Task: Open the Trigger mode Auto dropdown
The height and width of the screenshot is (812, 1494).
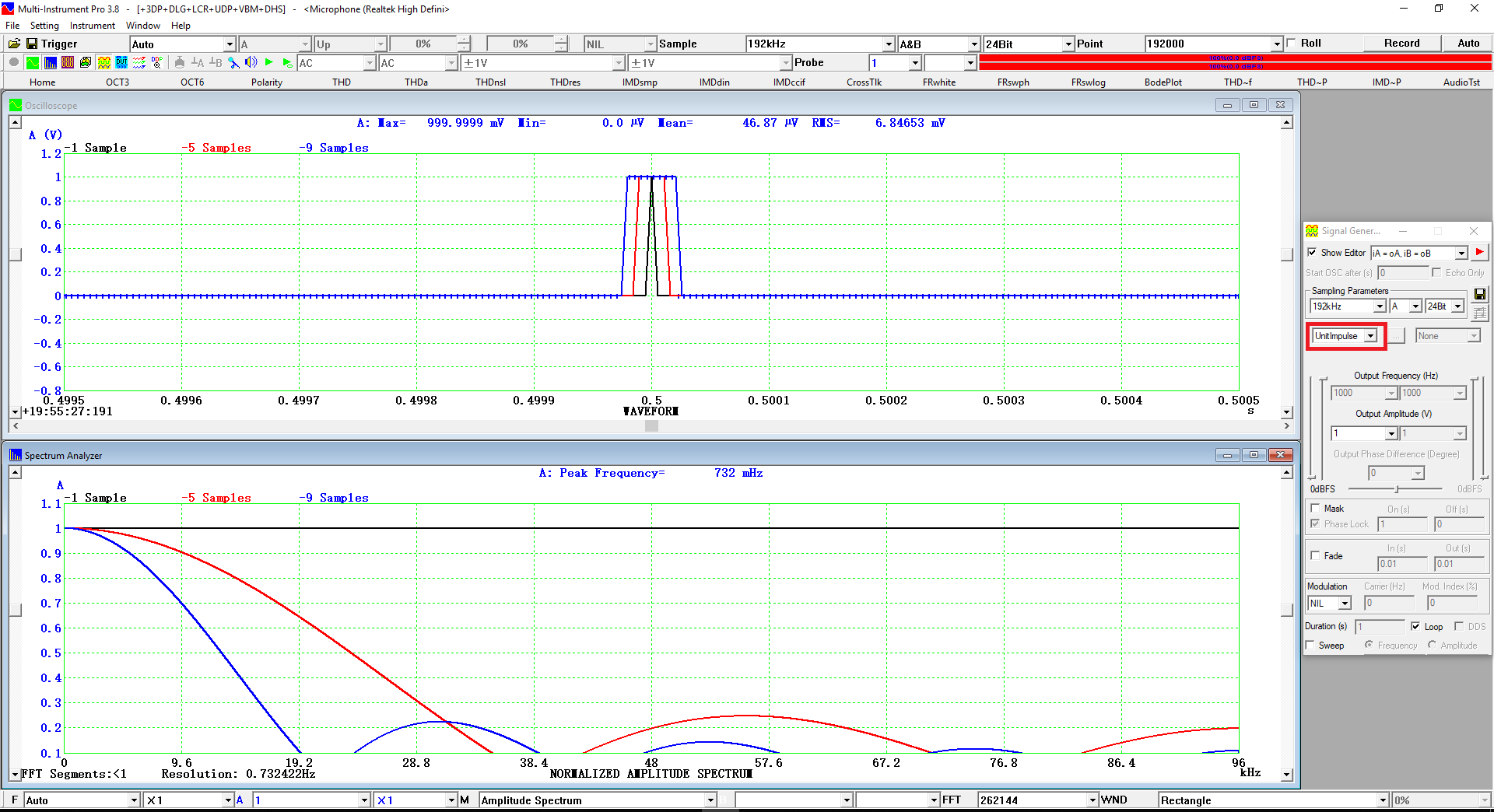Action: click(229, 44)
